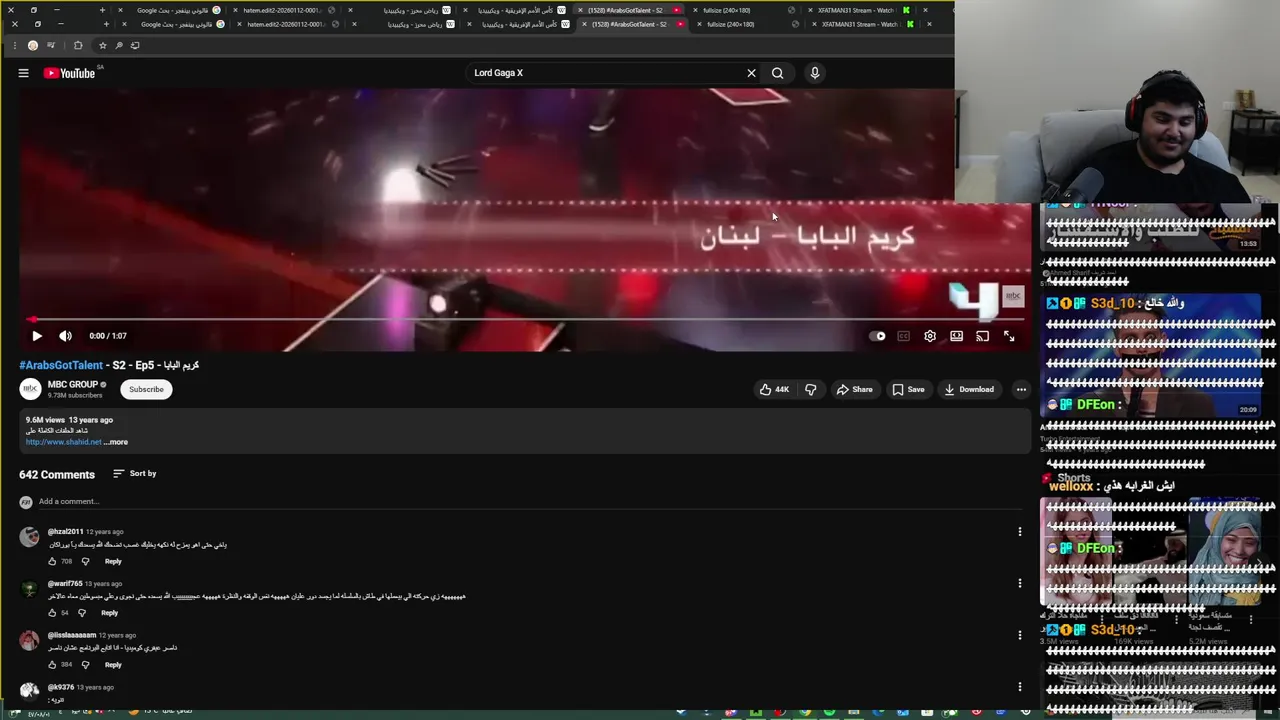1280x720 pixels.
Task: Like the video with 44K likes
Action: point(774,389)
